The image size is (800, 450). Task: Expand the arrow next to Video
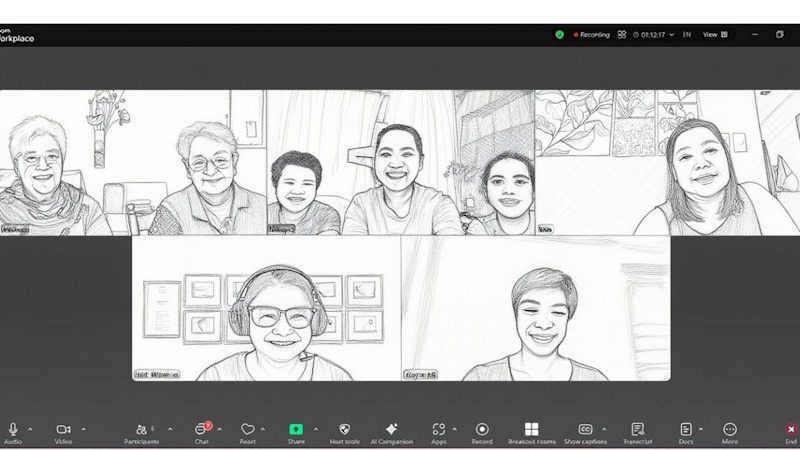click(83, 429)
